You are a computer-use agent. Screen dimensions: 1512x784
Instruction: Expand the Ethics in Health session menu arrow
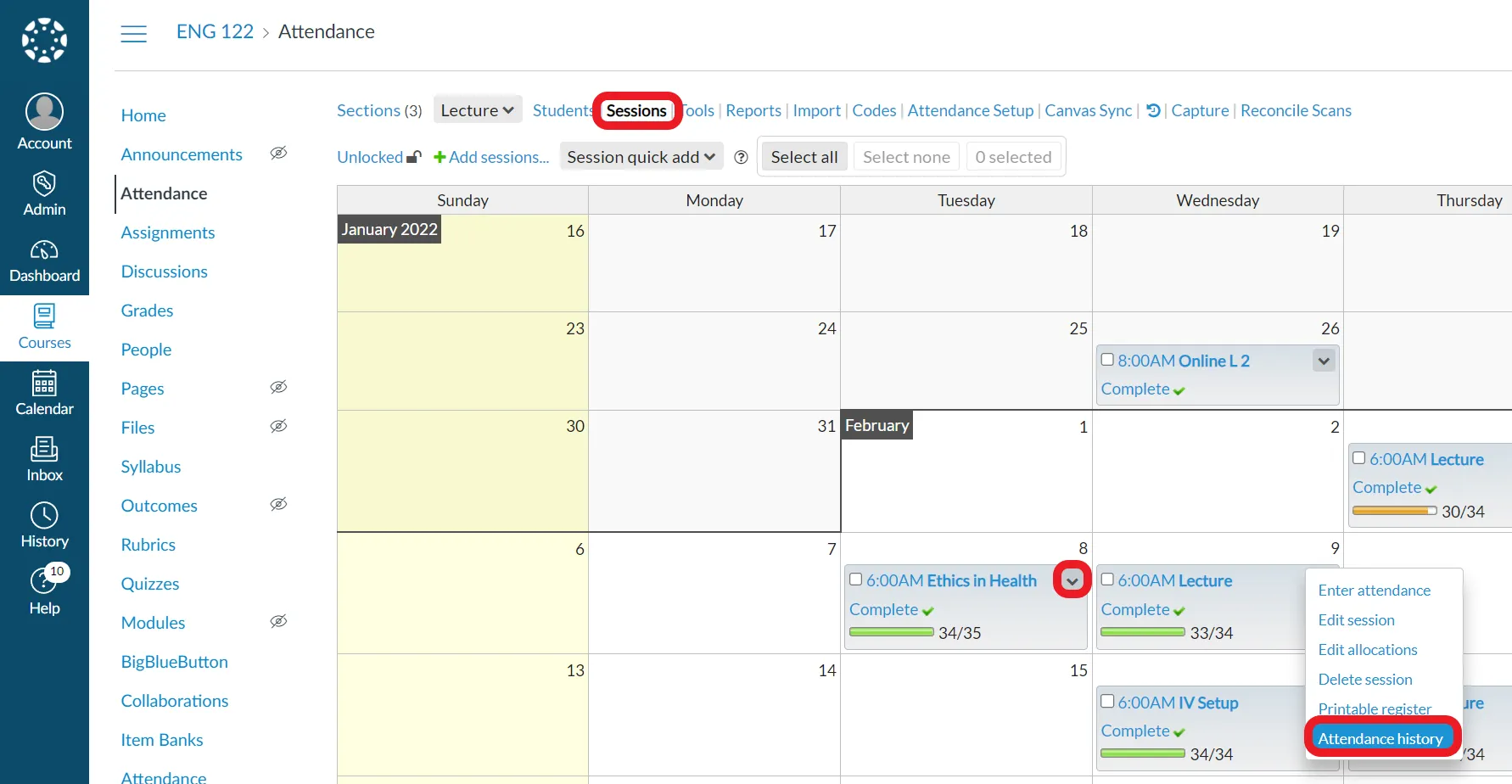click(x=1072, y=580)
